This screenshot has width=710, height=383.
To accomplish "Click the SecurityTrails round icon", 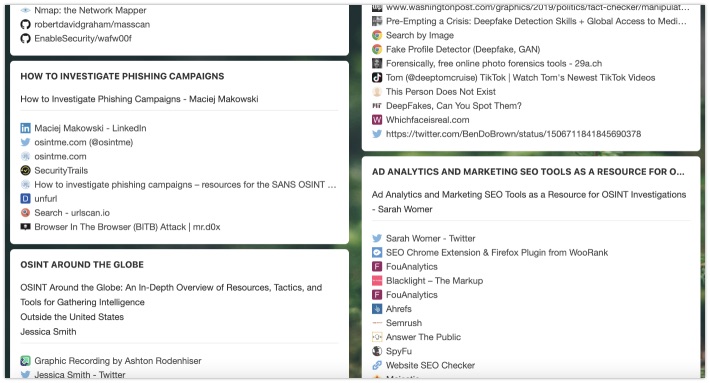I will (x=25, y=170).
